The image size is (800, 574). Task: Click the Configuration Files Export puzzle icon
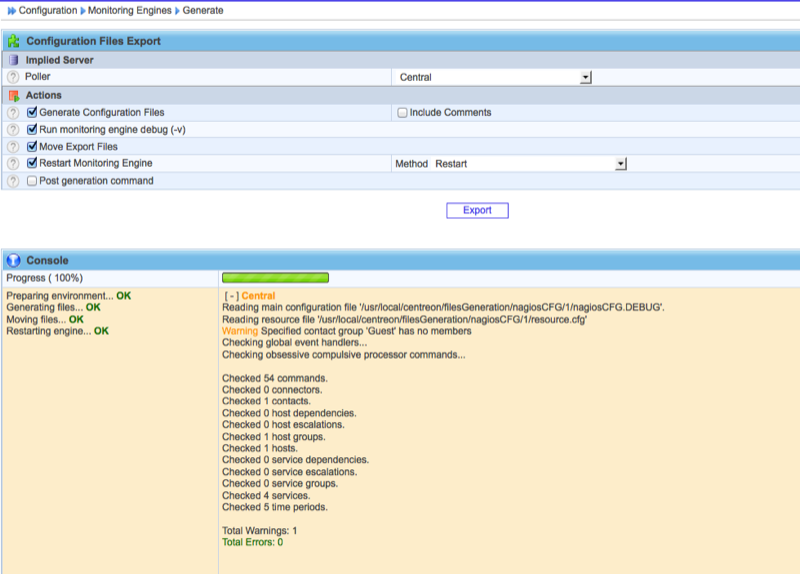coord(14,42)
